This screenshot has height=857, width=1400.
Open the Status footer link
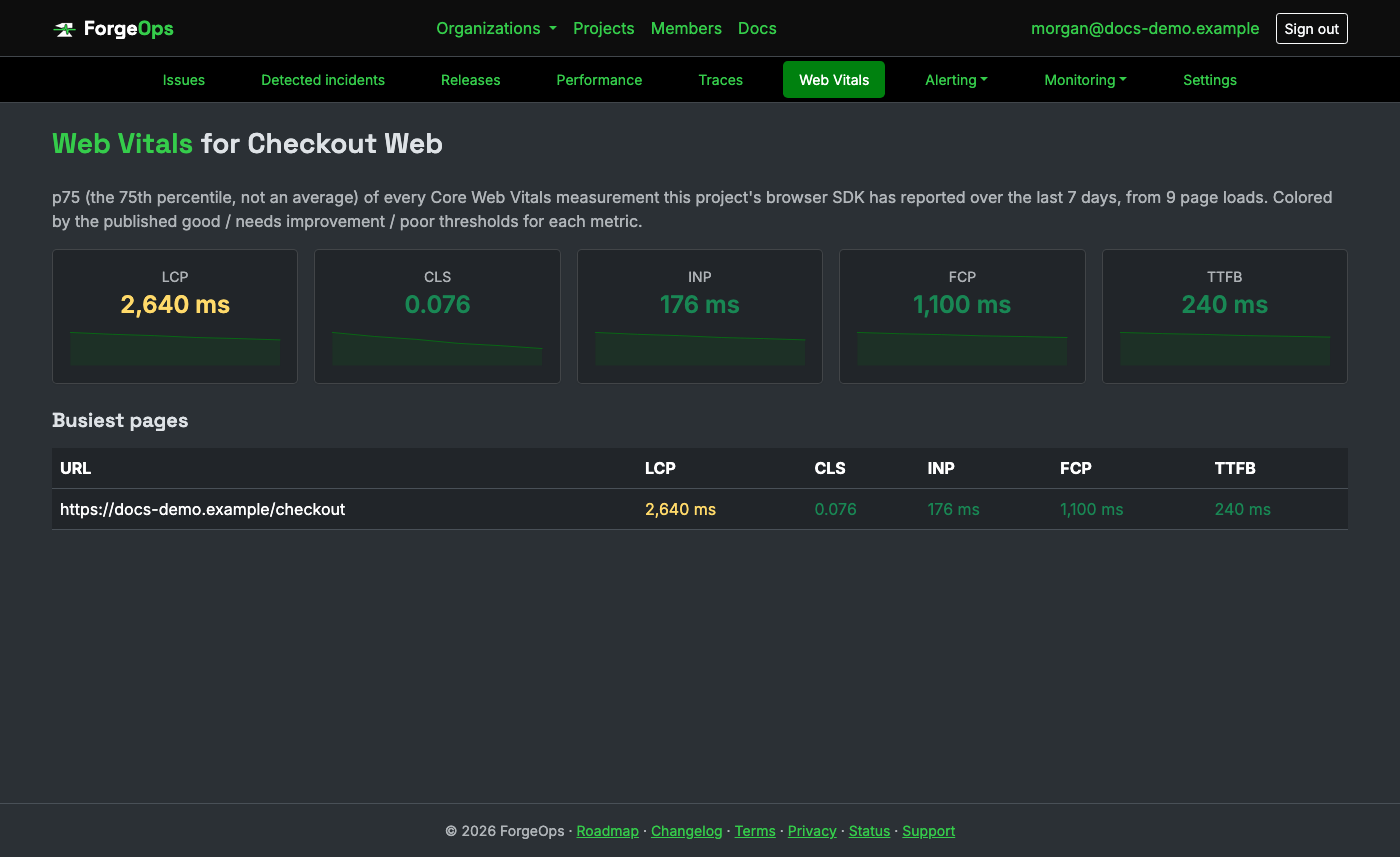pyautogui.click(x=869, y=831)
